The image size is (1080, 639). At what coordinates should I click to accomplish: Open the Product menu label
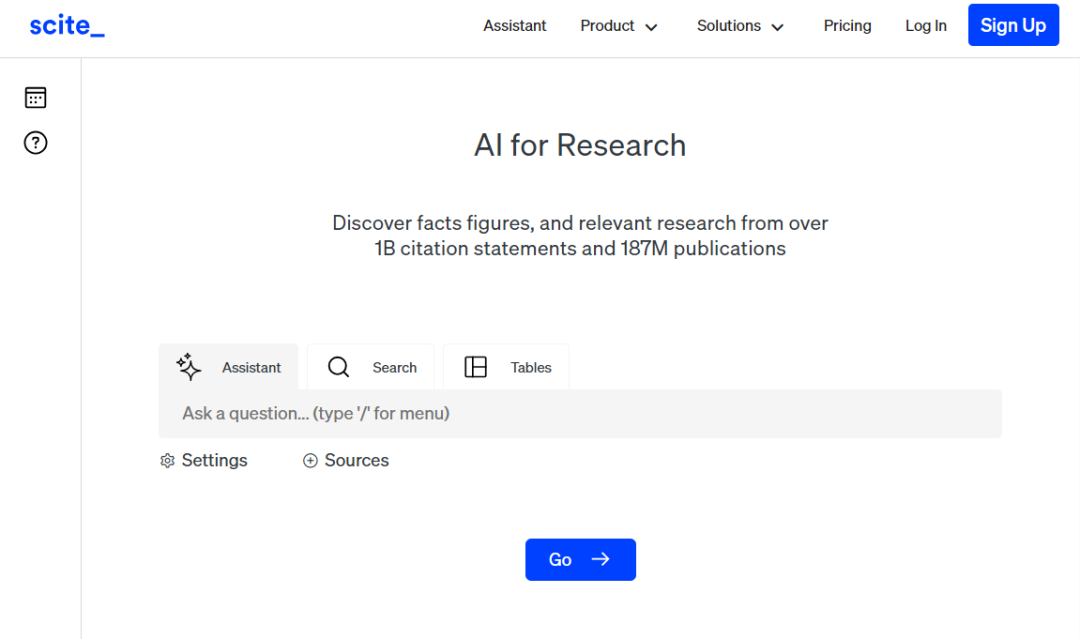(x=607, y=26)
